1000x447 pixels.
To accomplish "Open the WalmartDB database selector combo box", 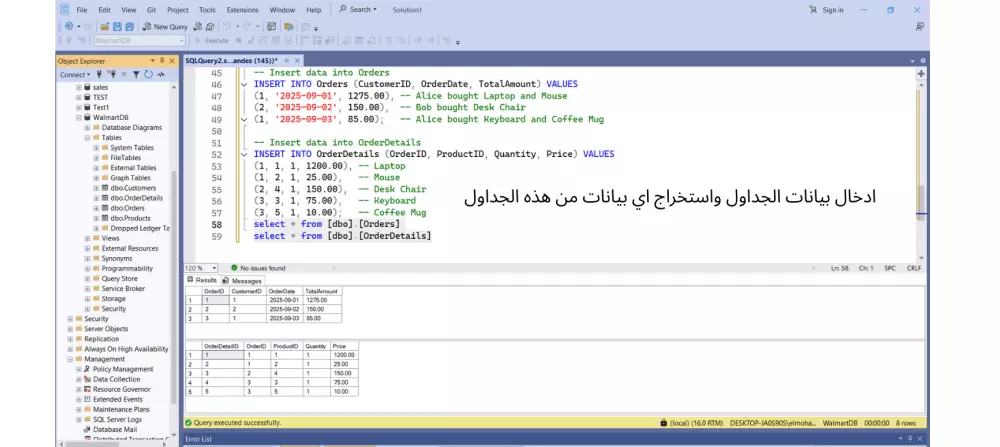I will [140, 41].
